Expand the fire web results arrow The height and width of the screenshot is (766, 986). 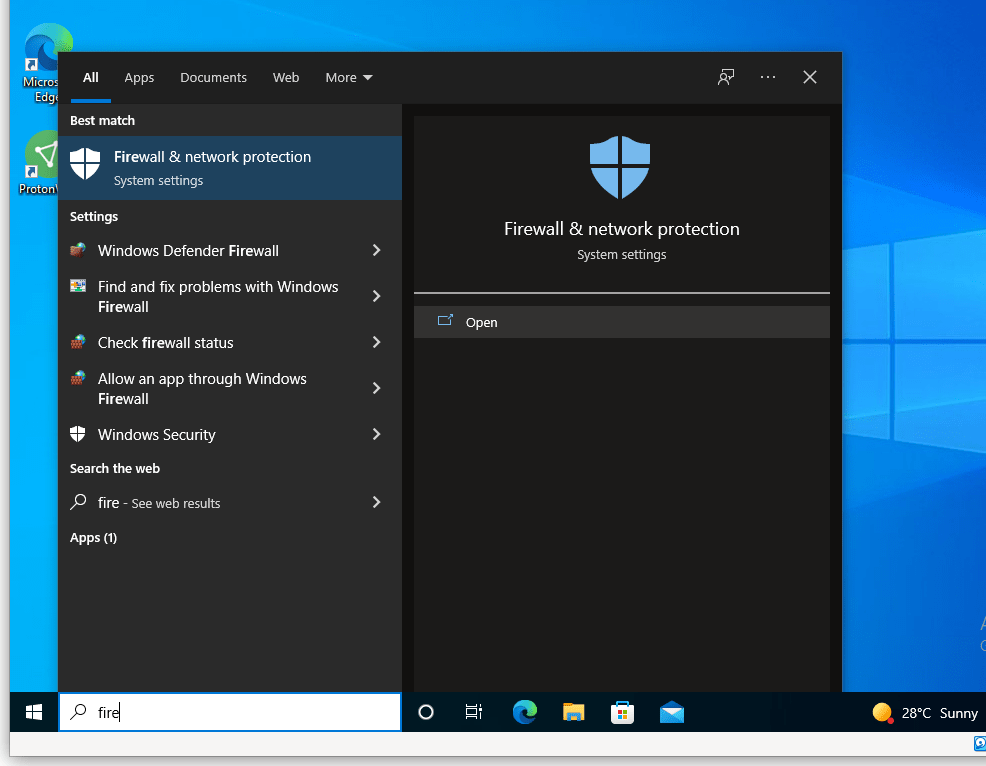pyautogui.click(x=376, y=502)
